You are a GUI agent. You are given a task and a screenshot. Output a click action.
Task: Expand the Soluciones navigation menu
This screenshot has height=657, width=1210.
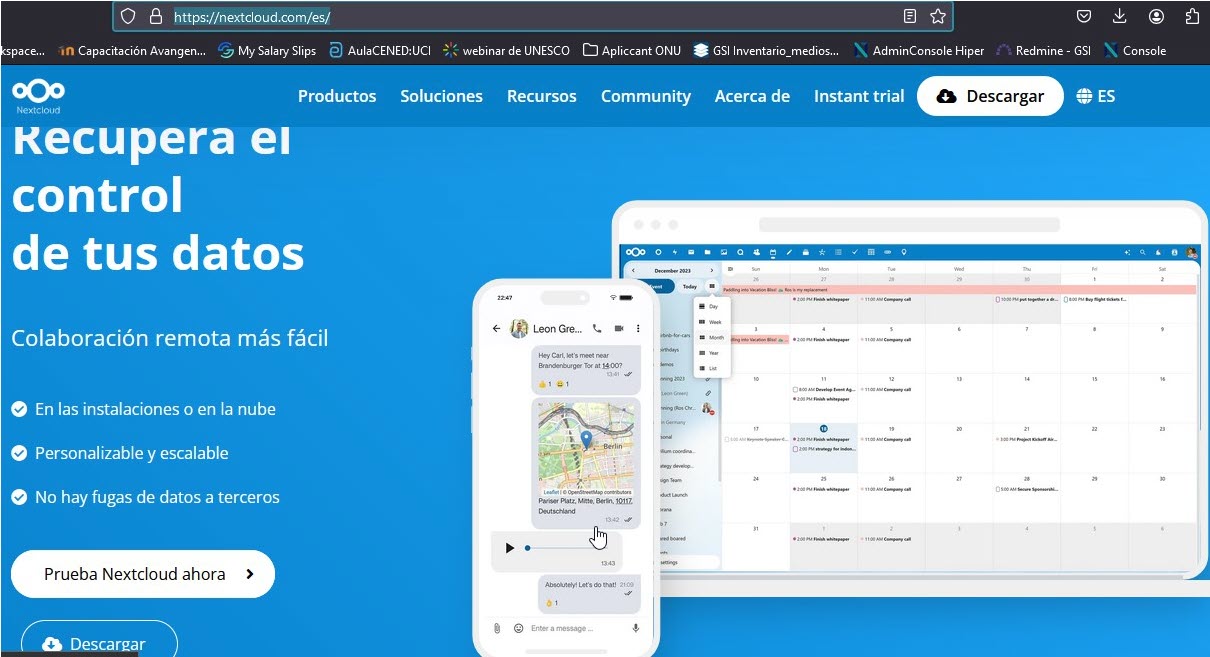pyautogui.click(x=441, y=96)
